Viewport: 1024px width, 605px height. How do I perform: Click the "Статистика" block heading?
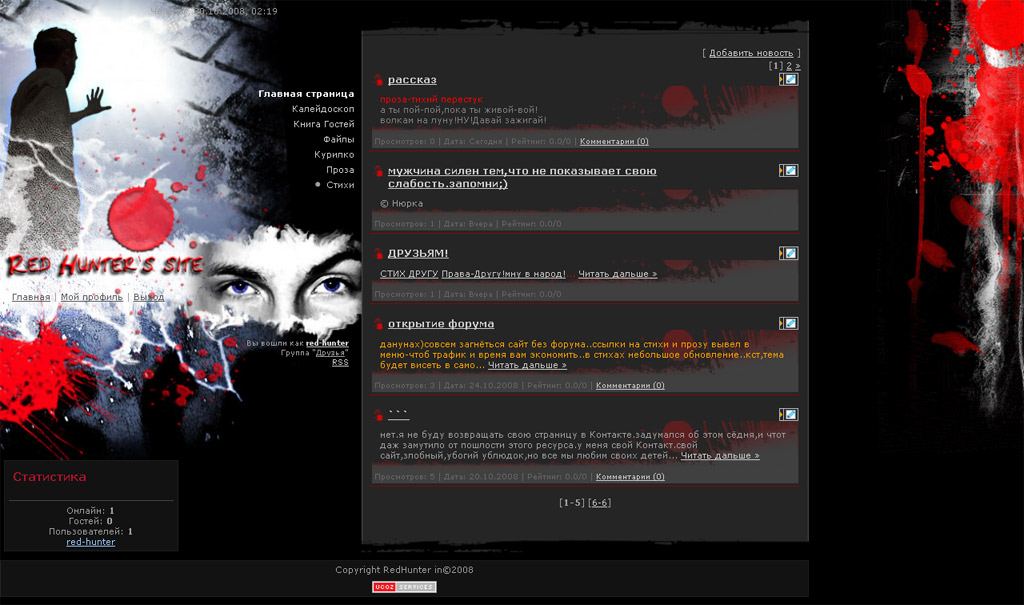50,476
